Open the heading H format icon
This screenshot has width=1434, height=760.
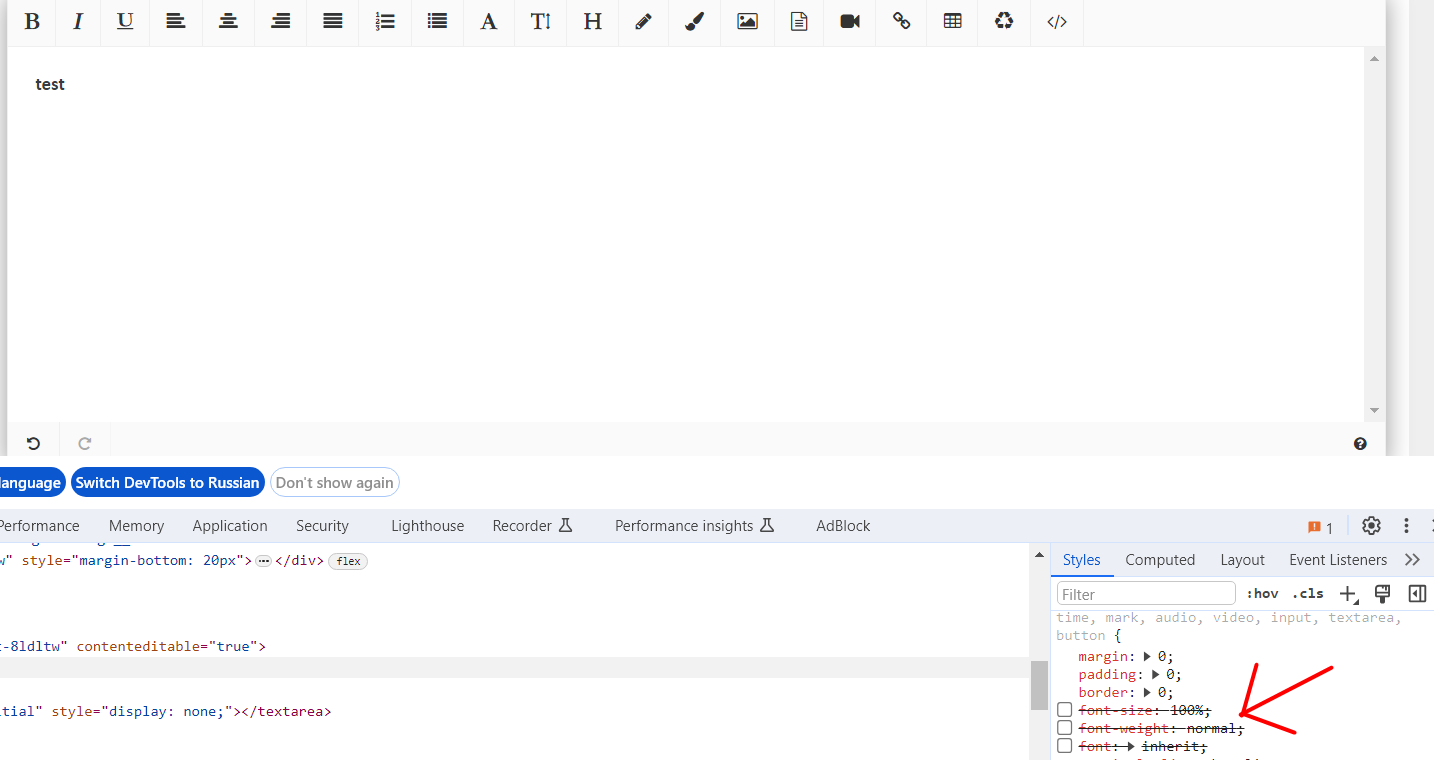[593, 21]
